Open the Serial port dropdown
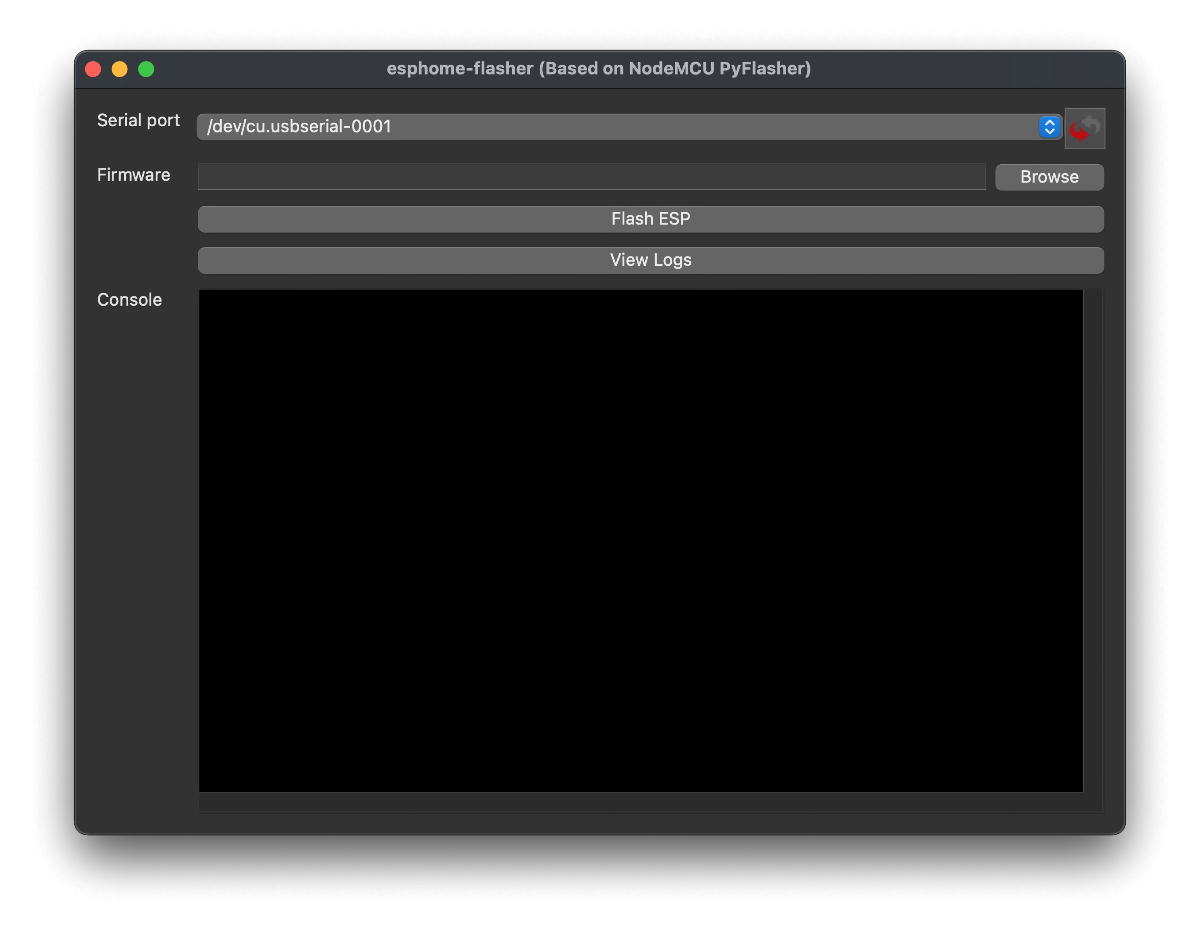1200x933 pixels. pos(630,127)
